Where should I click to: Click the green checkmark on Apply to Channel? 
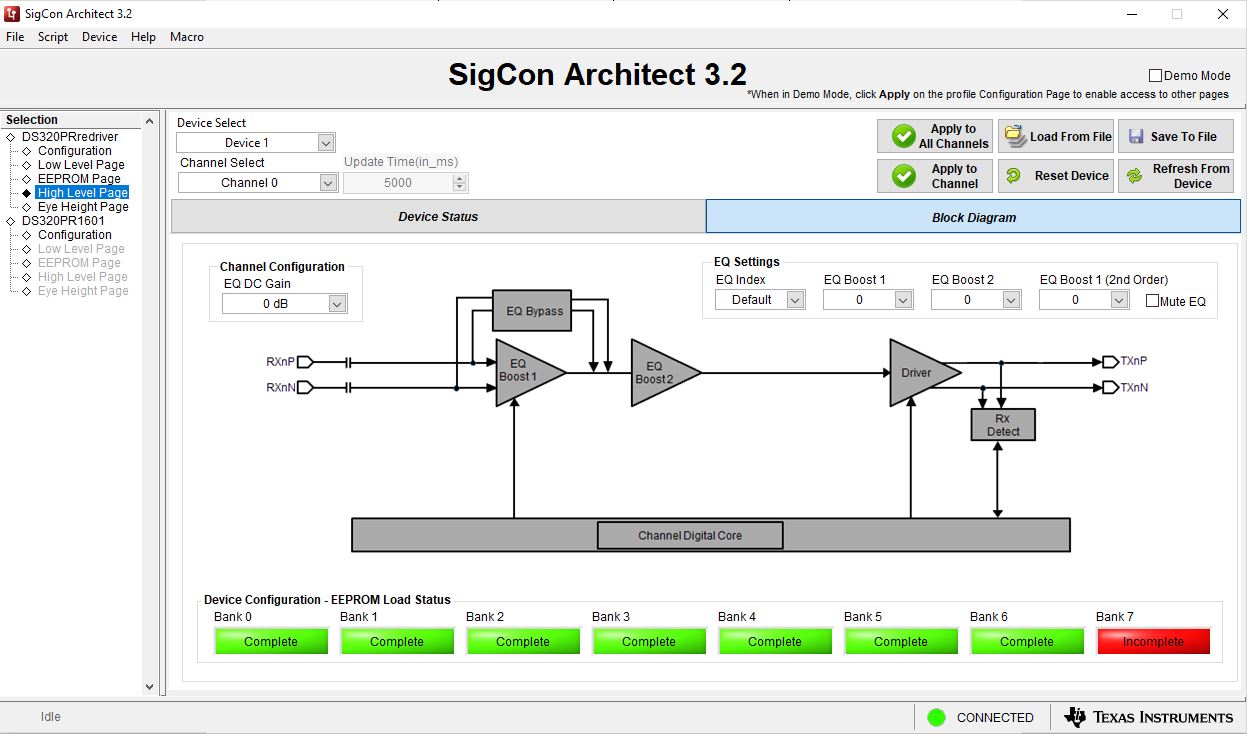click(904, 176)
